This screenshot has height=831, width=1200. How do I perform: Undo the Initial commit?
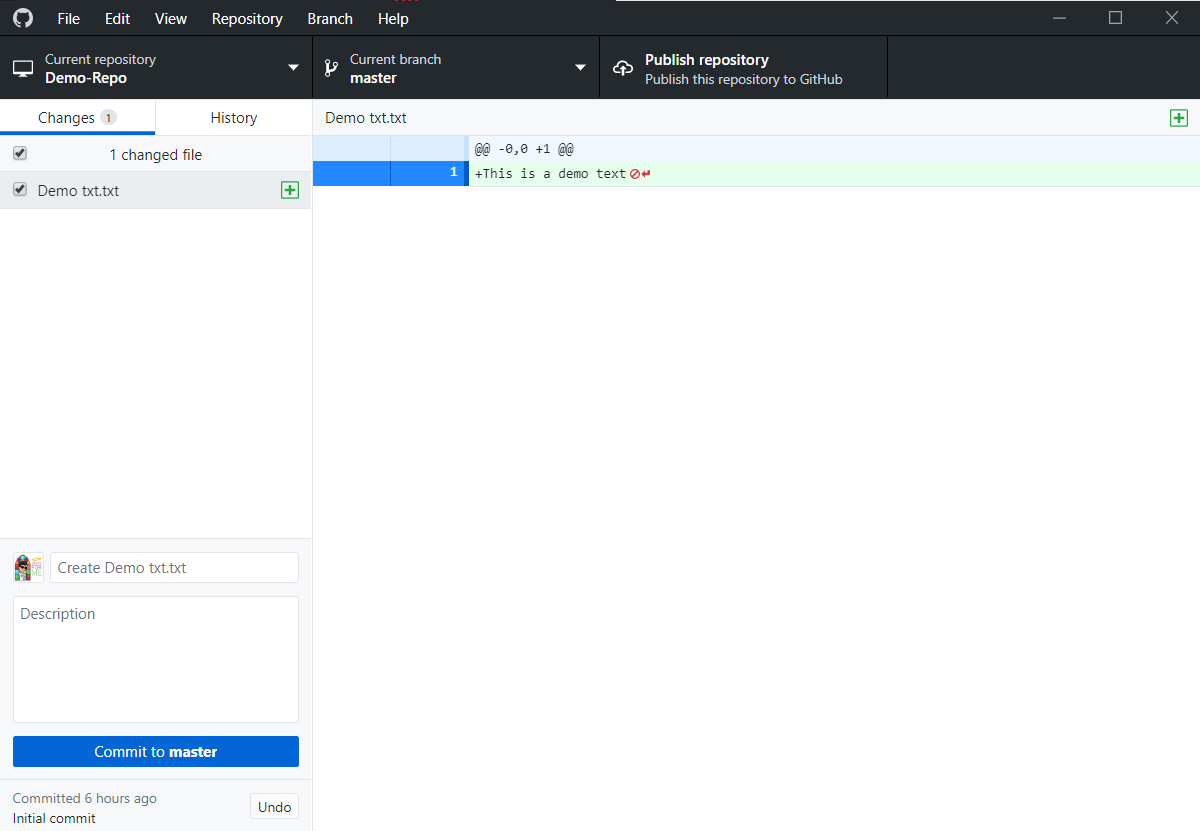click(274, 806)
